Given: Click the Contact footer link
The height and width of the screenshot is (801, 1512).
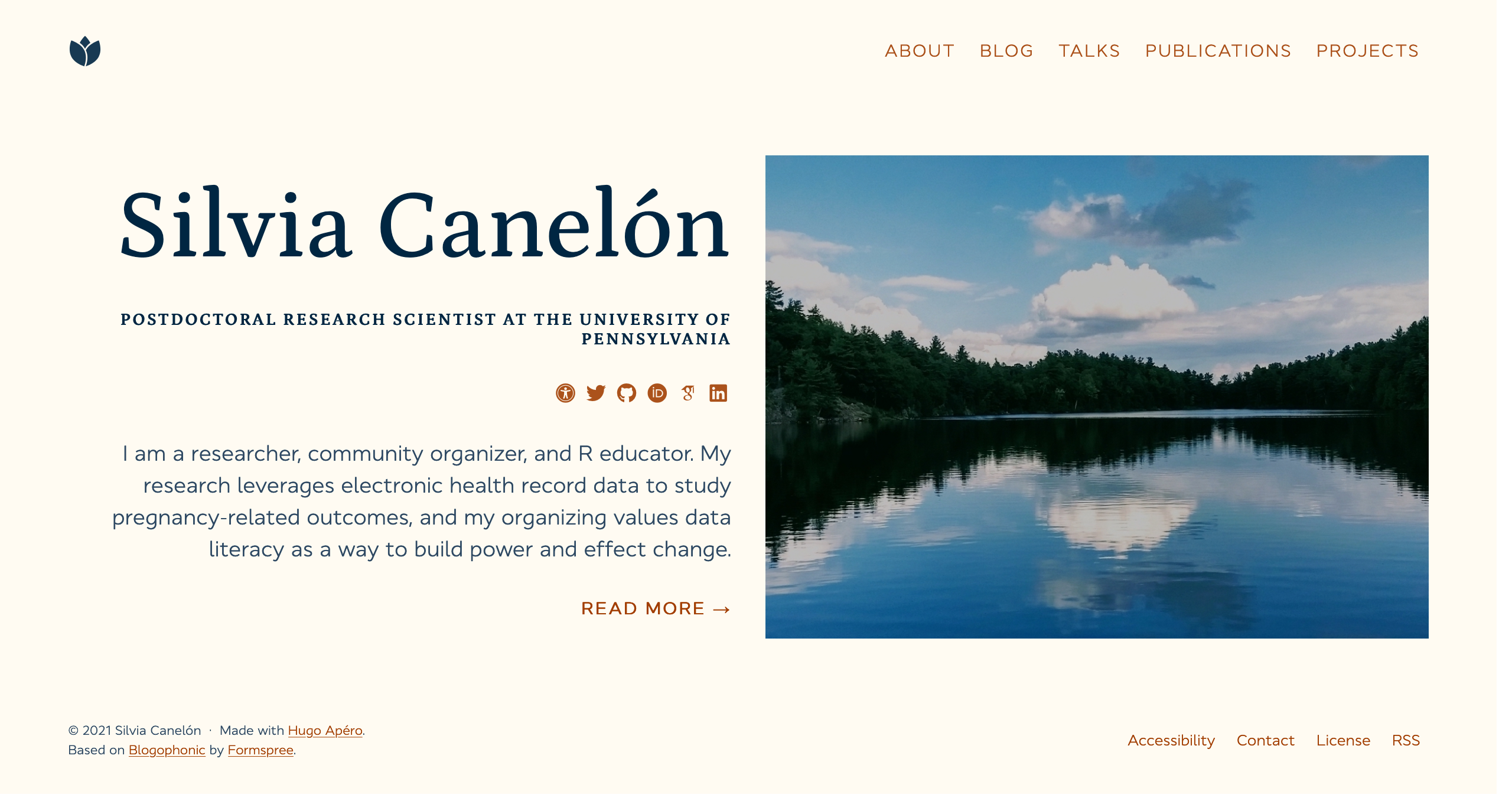Looking at the screenshot, I should click(x=1265, y=740).
